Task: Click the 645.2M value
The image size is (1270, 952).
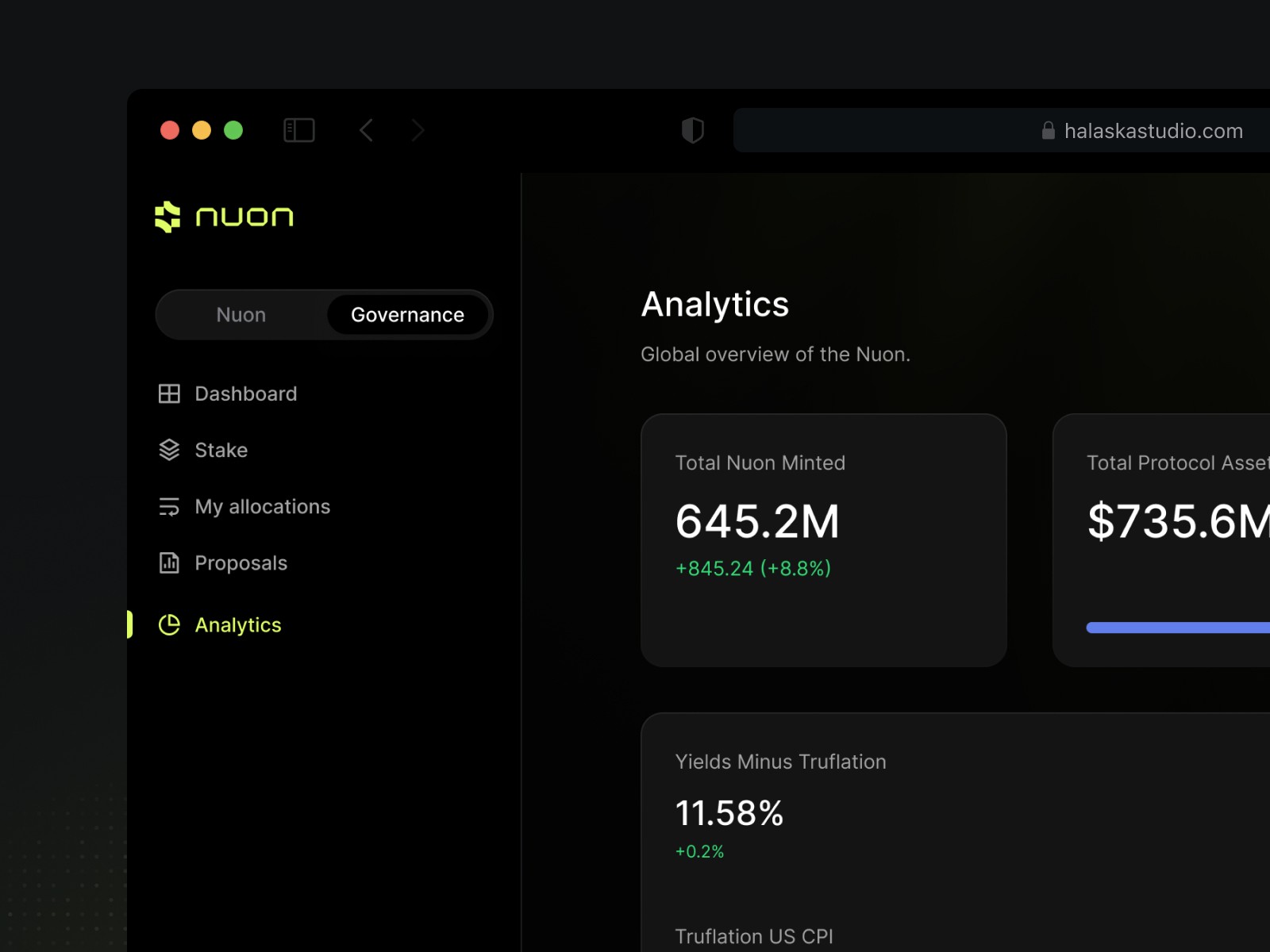Action: point(757,521)
